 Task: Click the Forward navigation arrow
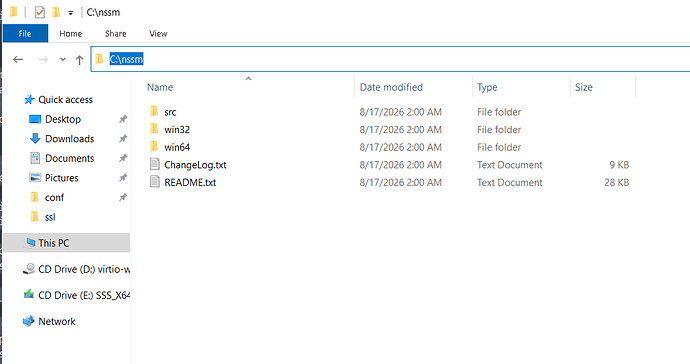tap(43, 59)
